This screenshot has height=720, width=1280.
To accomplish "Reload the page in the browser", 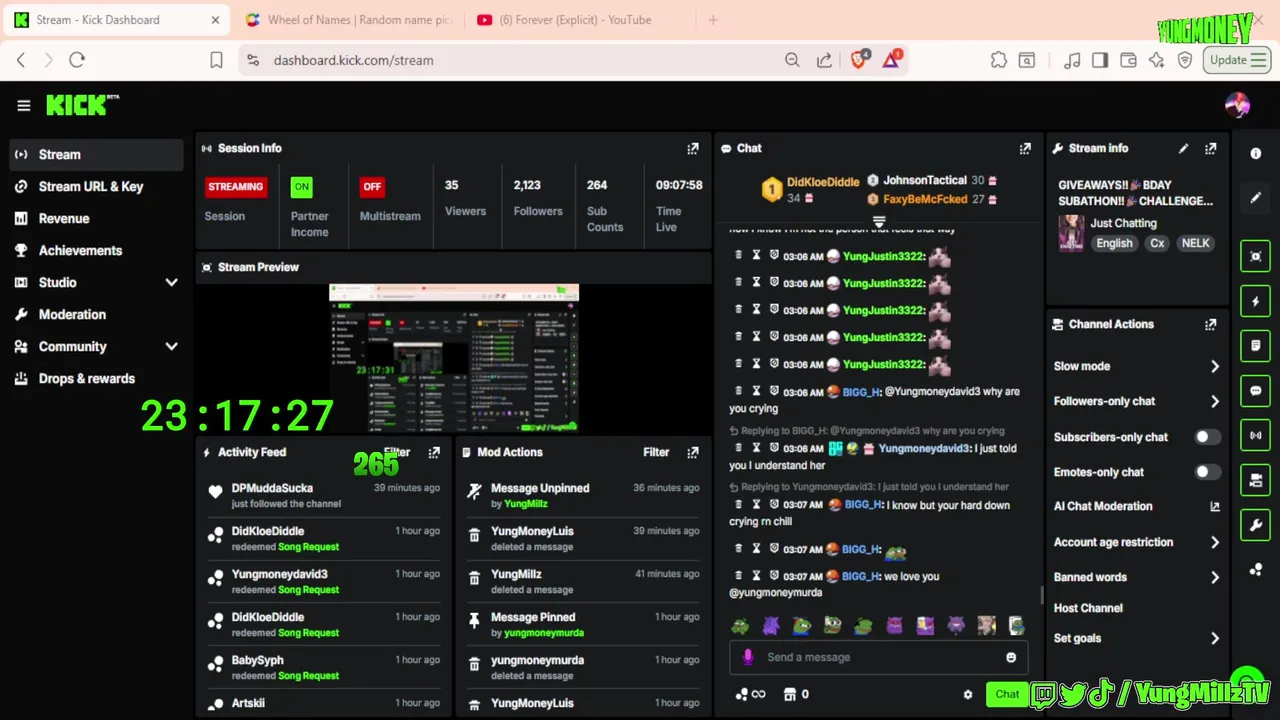I will tap(77, 60).
